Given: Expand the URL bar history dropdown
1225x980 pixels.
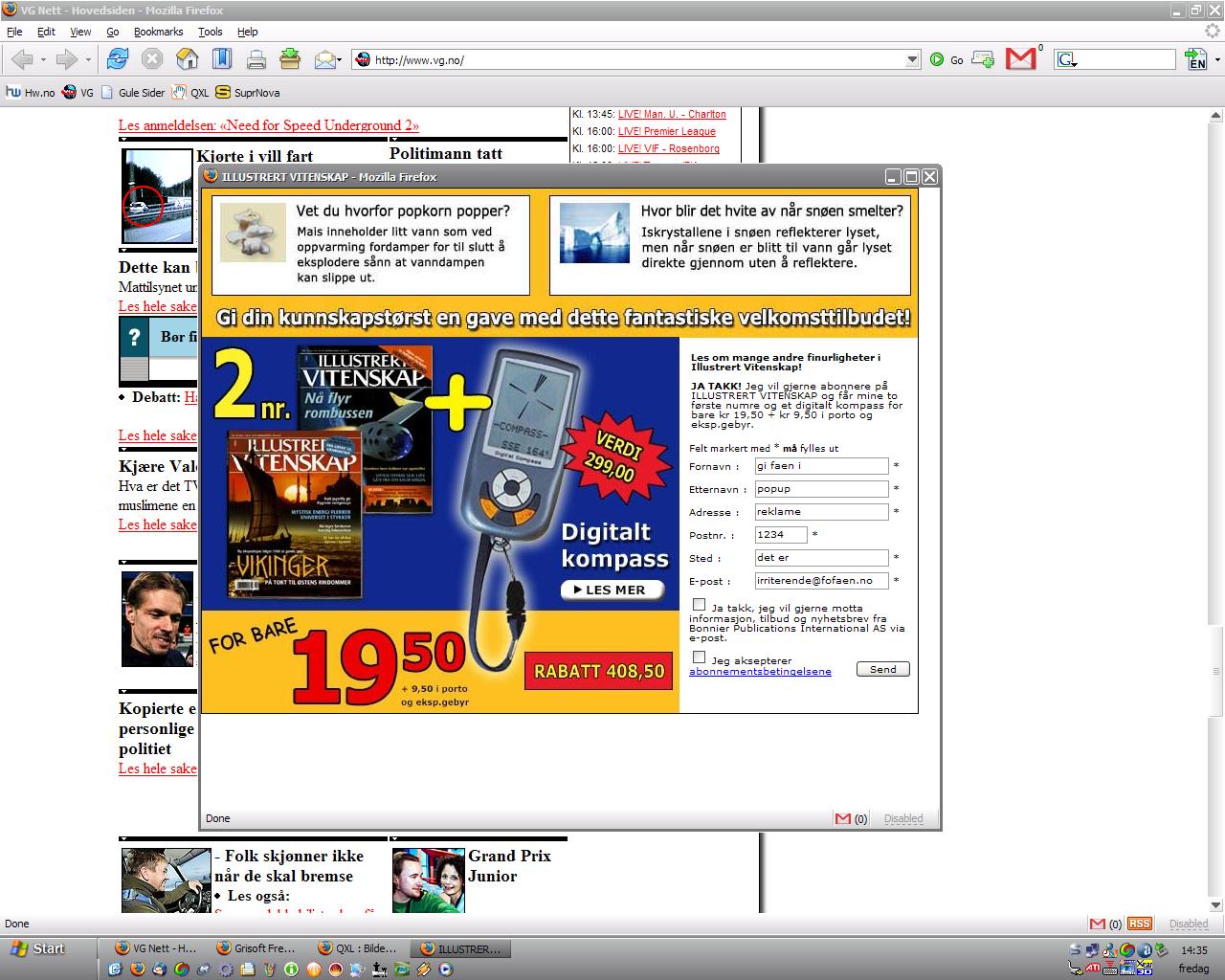Looking at the screenshot, I should point(912,59).
